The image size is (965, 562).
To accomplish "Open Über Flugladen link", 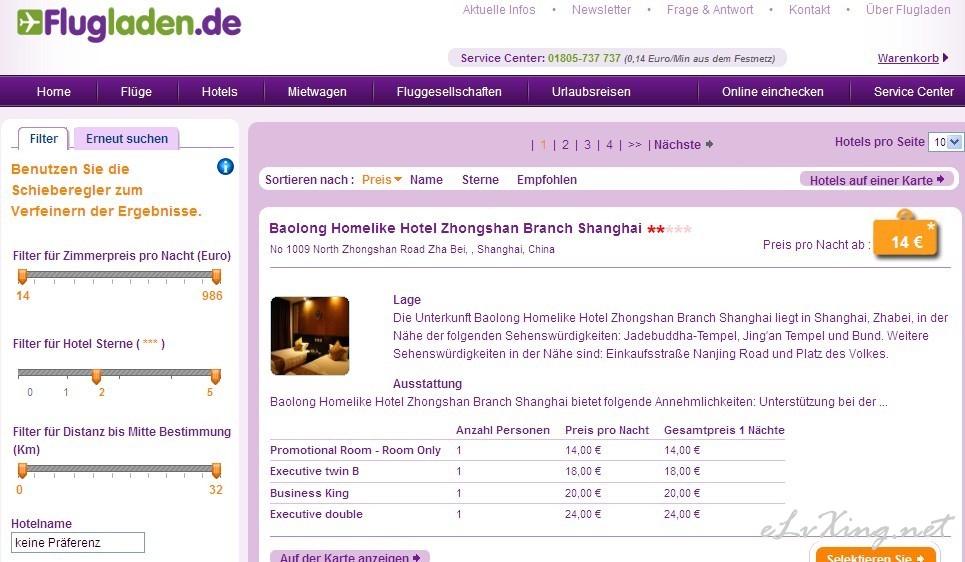I will point(908,10).
